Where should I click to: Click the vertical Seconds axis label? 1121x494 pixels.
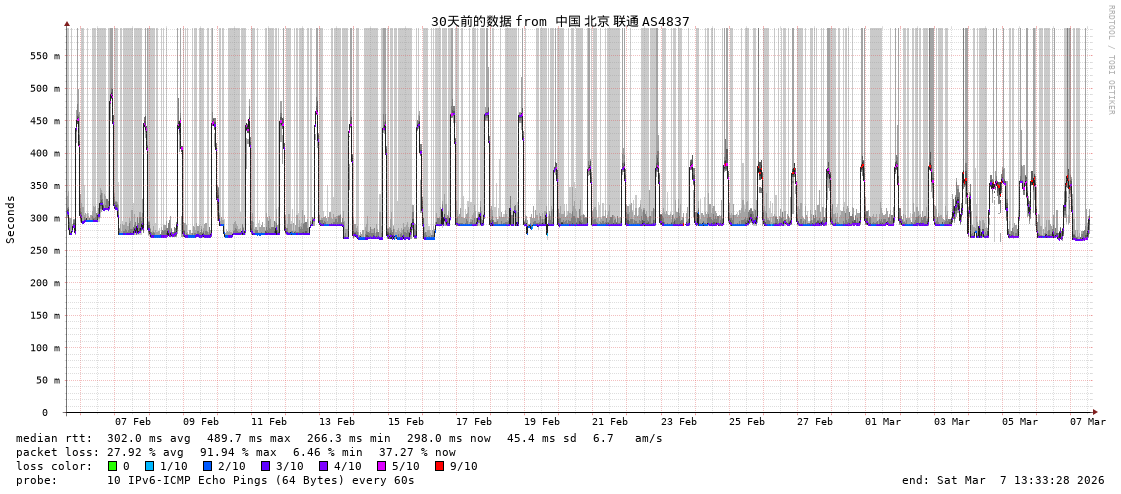point(11,219)
